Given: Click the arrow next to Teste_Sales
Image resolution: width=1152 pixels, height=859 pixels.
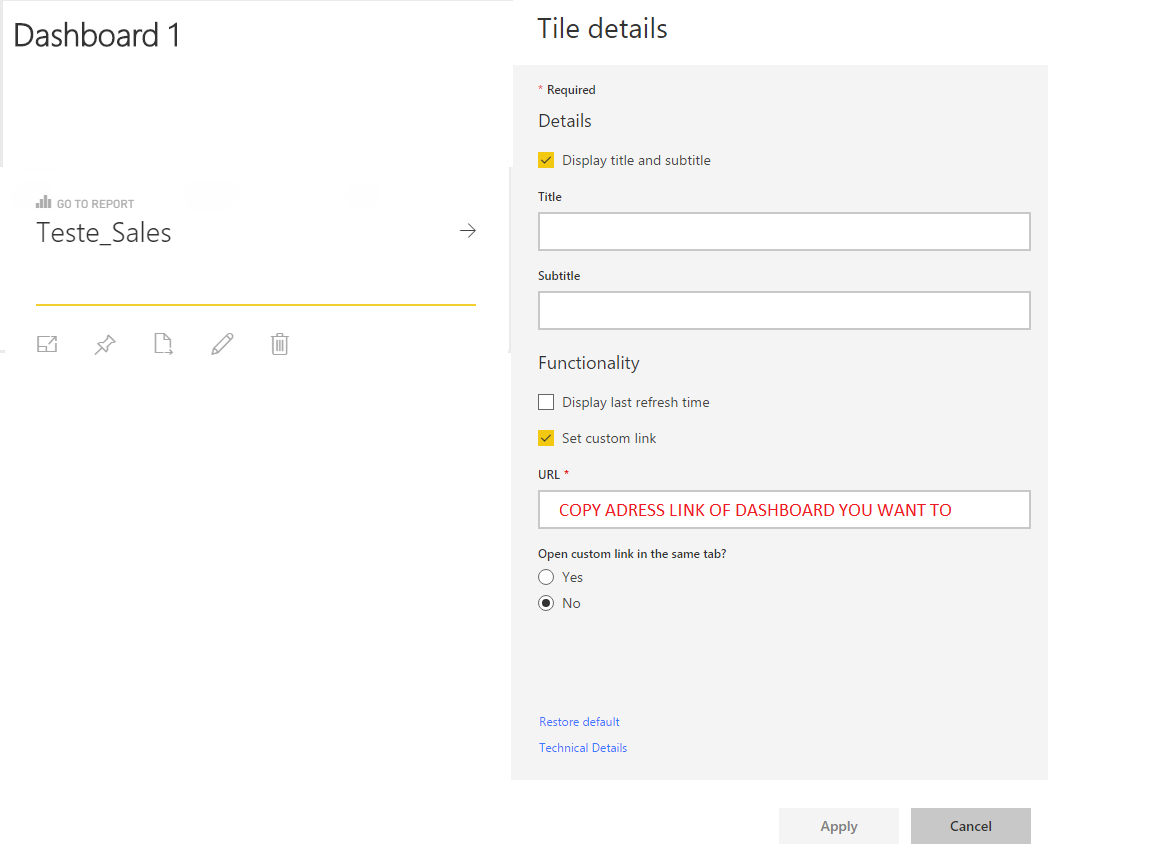Looking at the screenshot, I should 468,231.
